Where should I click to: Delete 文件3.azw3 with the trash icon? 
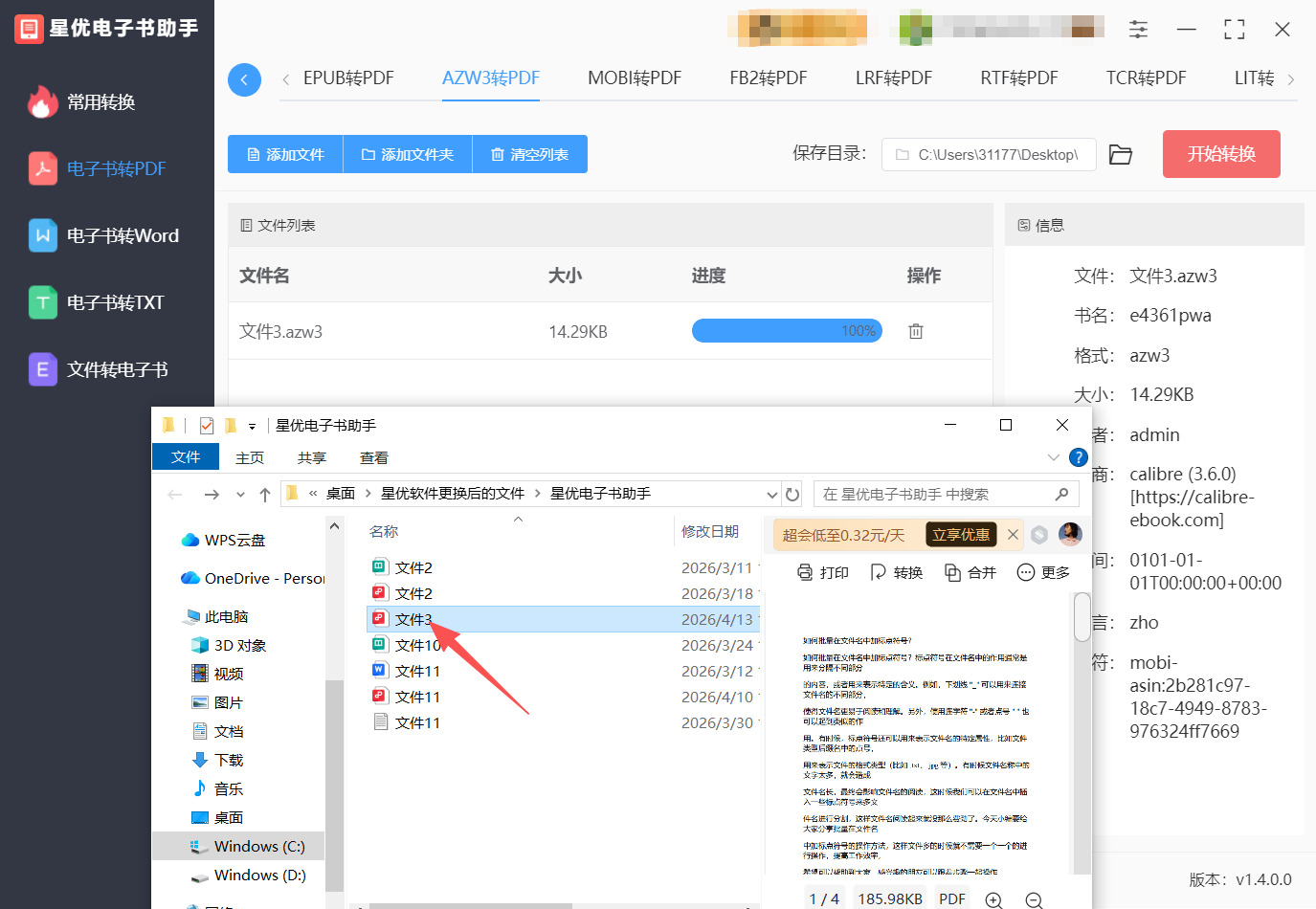(x=916, y=331)
